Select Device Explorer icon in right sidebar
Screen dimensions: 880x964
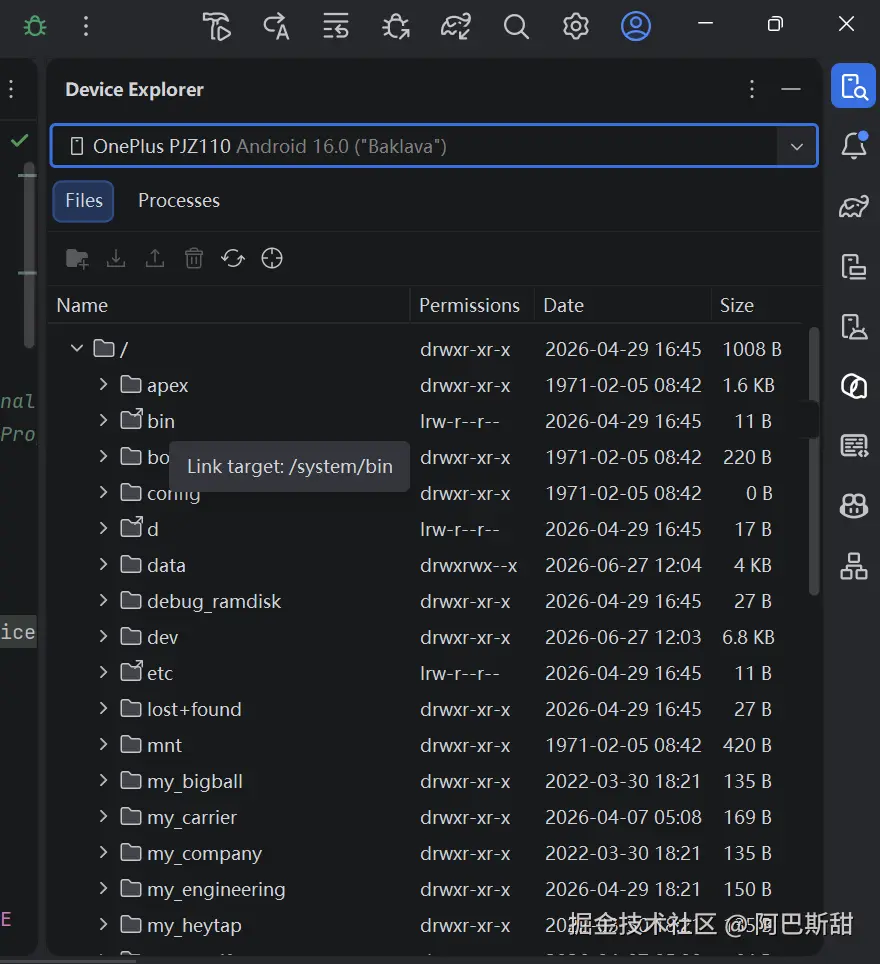point(854,85)
